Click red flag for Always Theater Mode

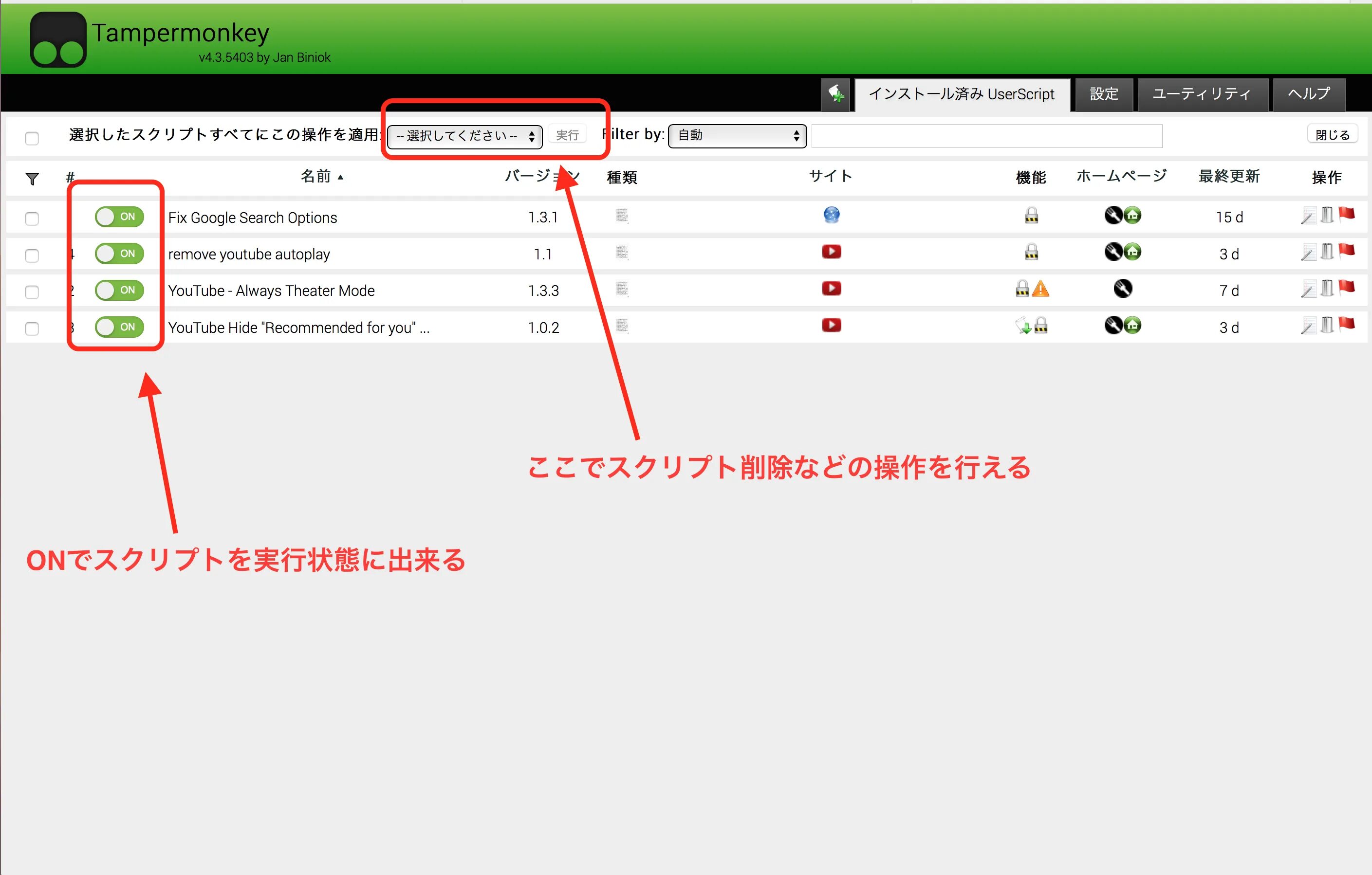point(1346,288)
